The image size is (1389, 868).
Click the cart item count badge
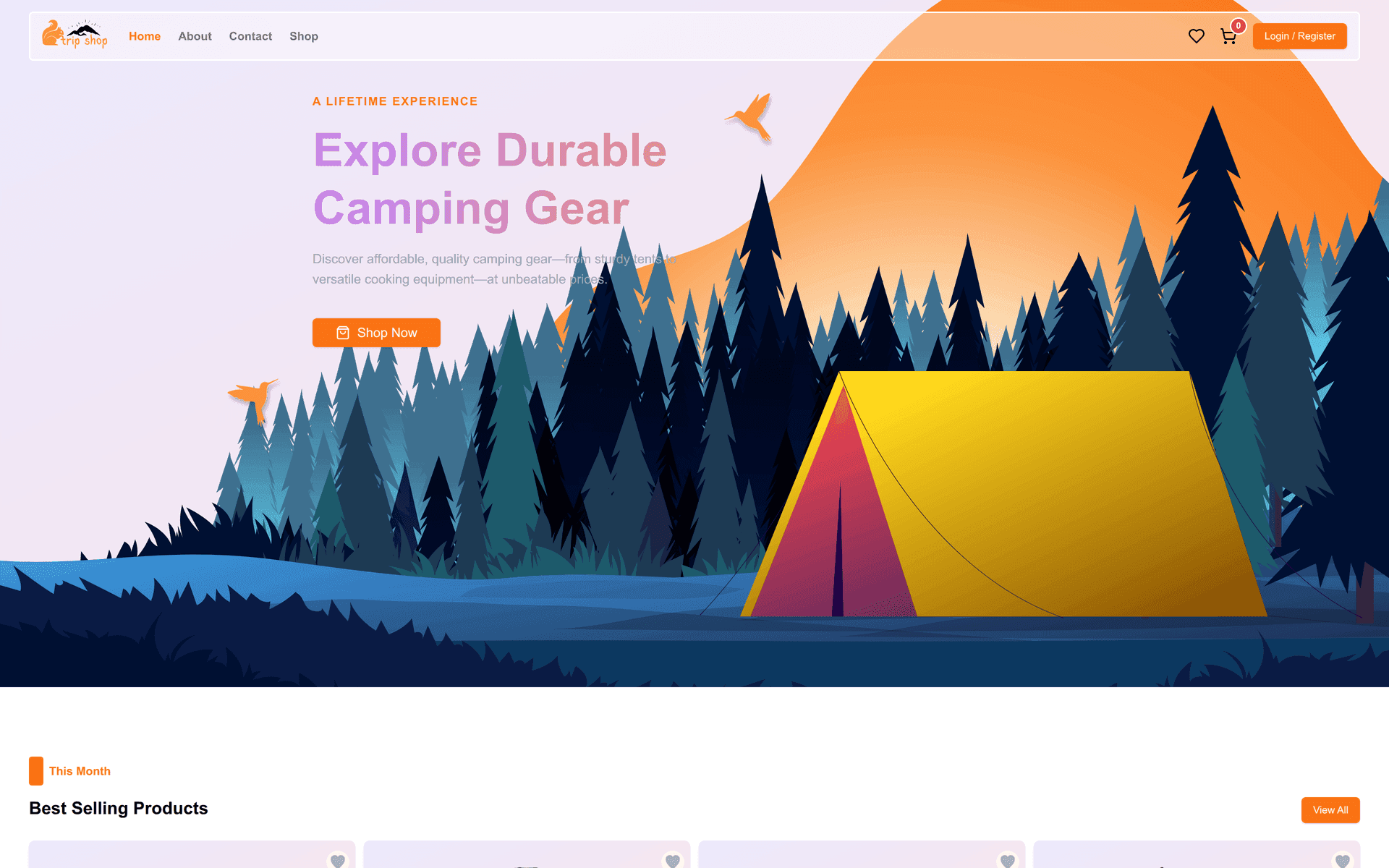coord(1239,26)
